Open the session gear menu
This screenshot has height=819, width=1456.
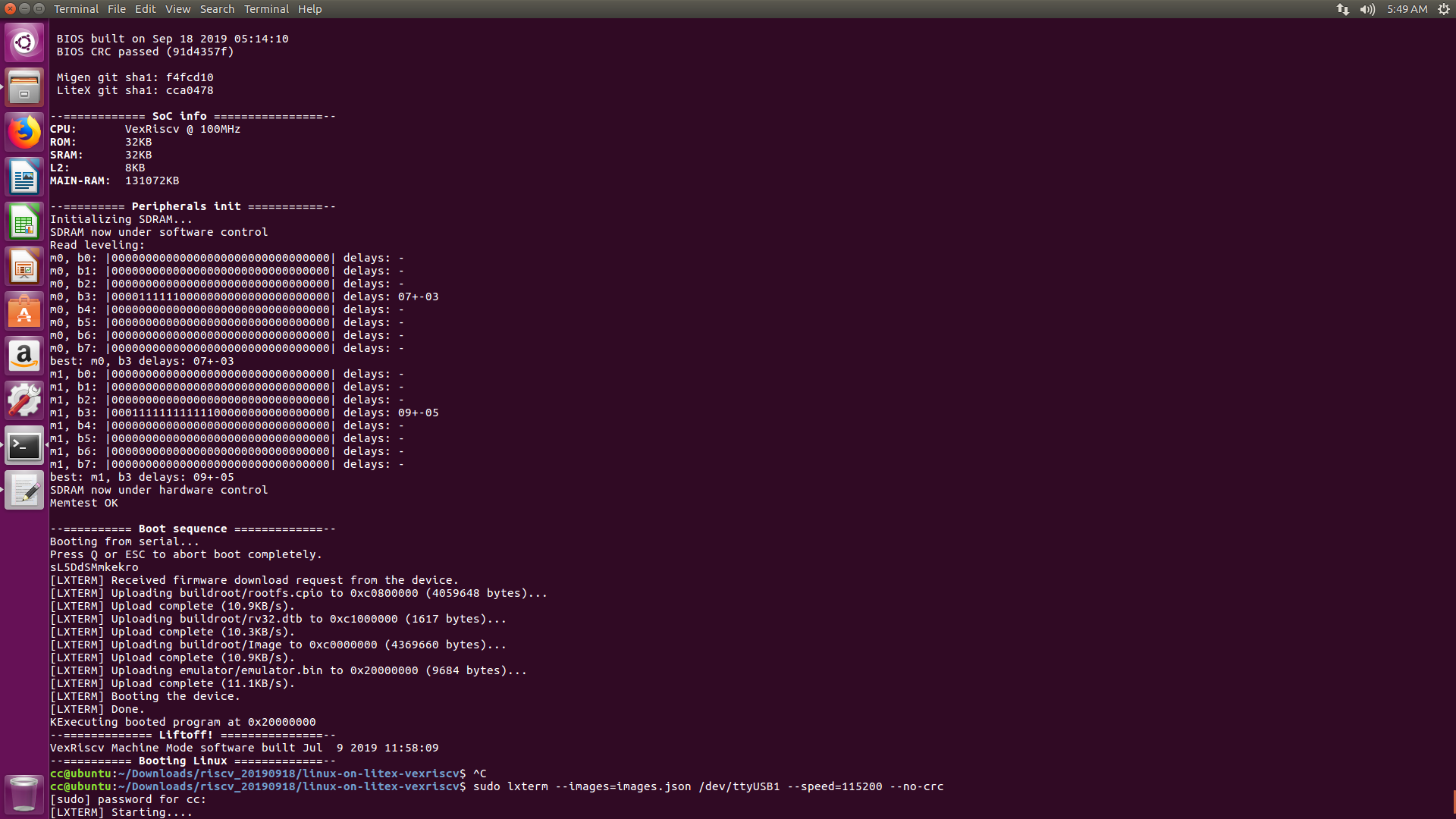(1443, 9)
